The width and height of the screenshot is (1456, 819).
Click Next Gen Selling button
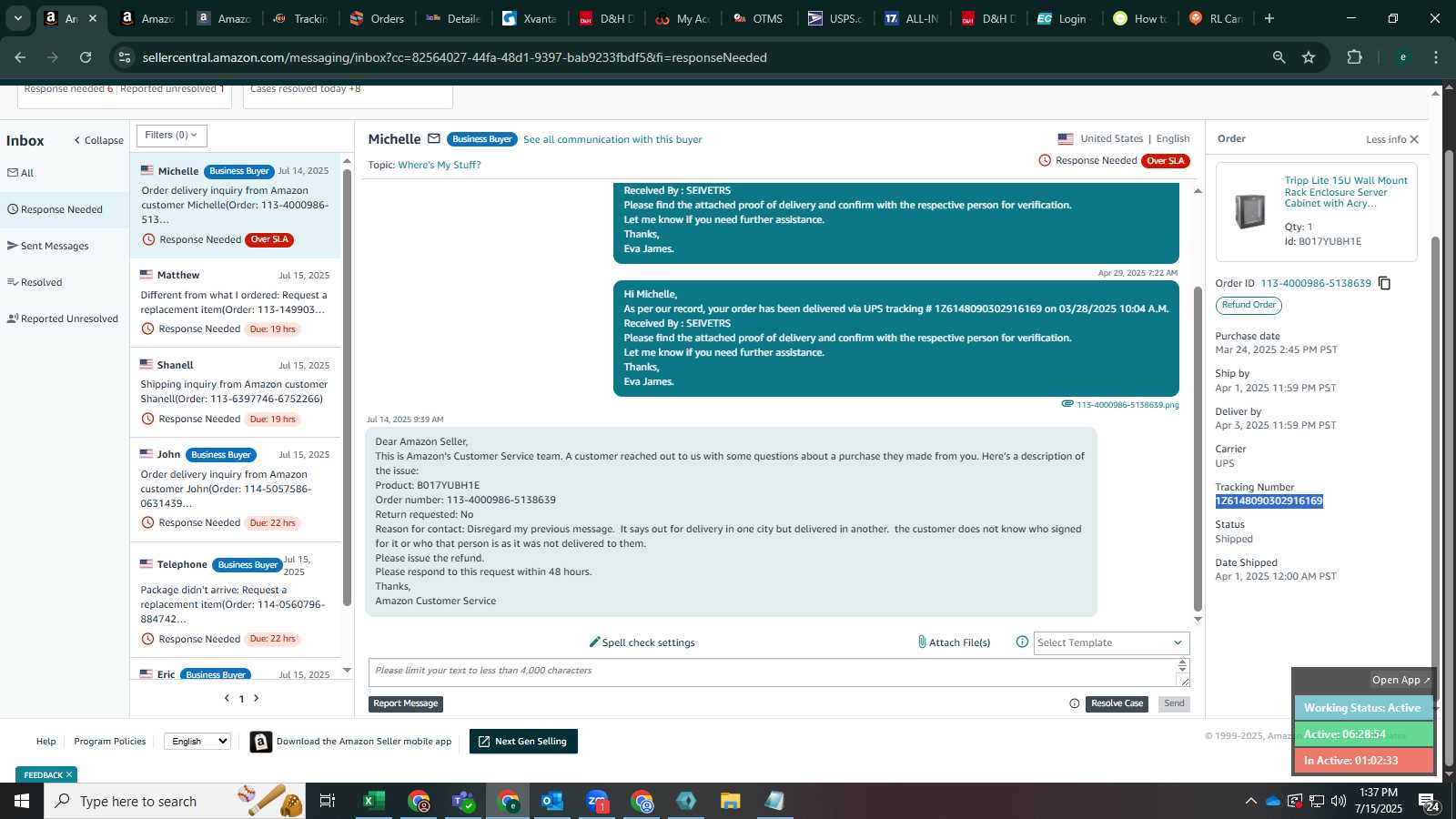pos(523,742)
